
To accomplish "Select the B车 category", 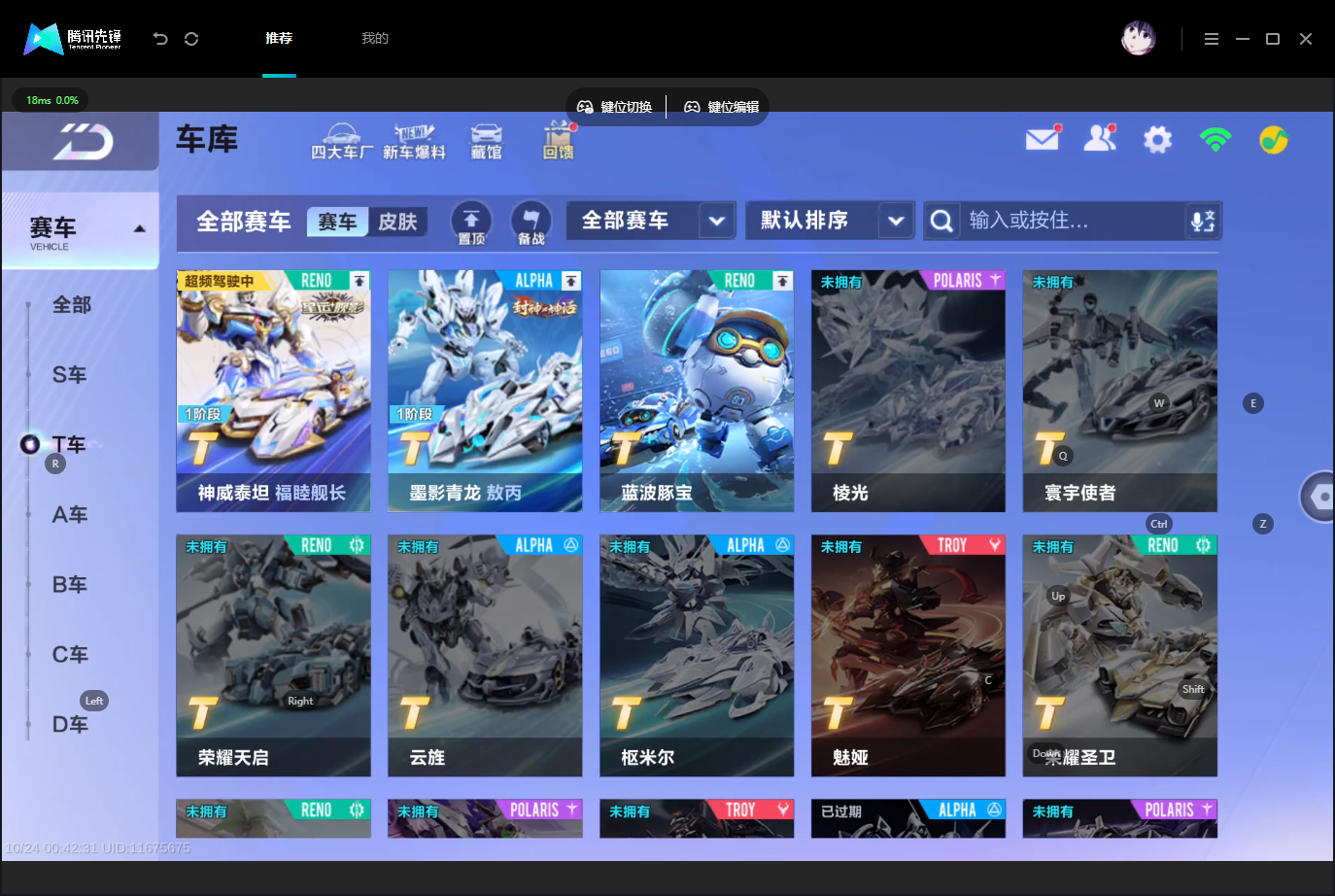I will [69, 585].
